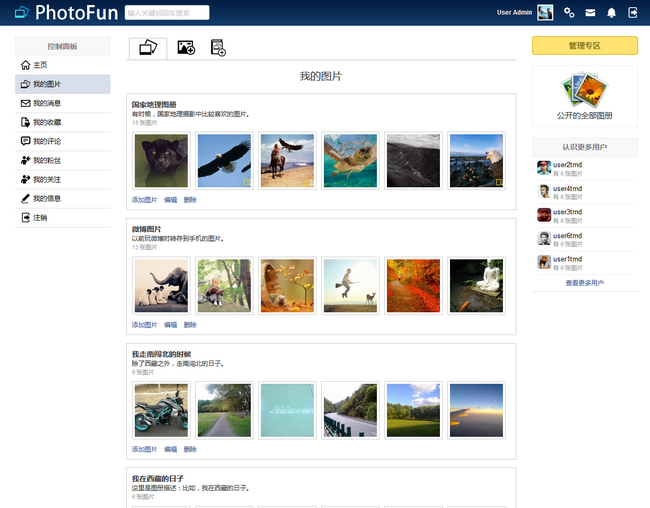Open user2tmd profile avatar
This screenshot has height=508, width=650.
[x=544, y=168]
